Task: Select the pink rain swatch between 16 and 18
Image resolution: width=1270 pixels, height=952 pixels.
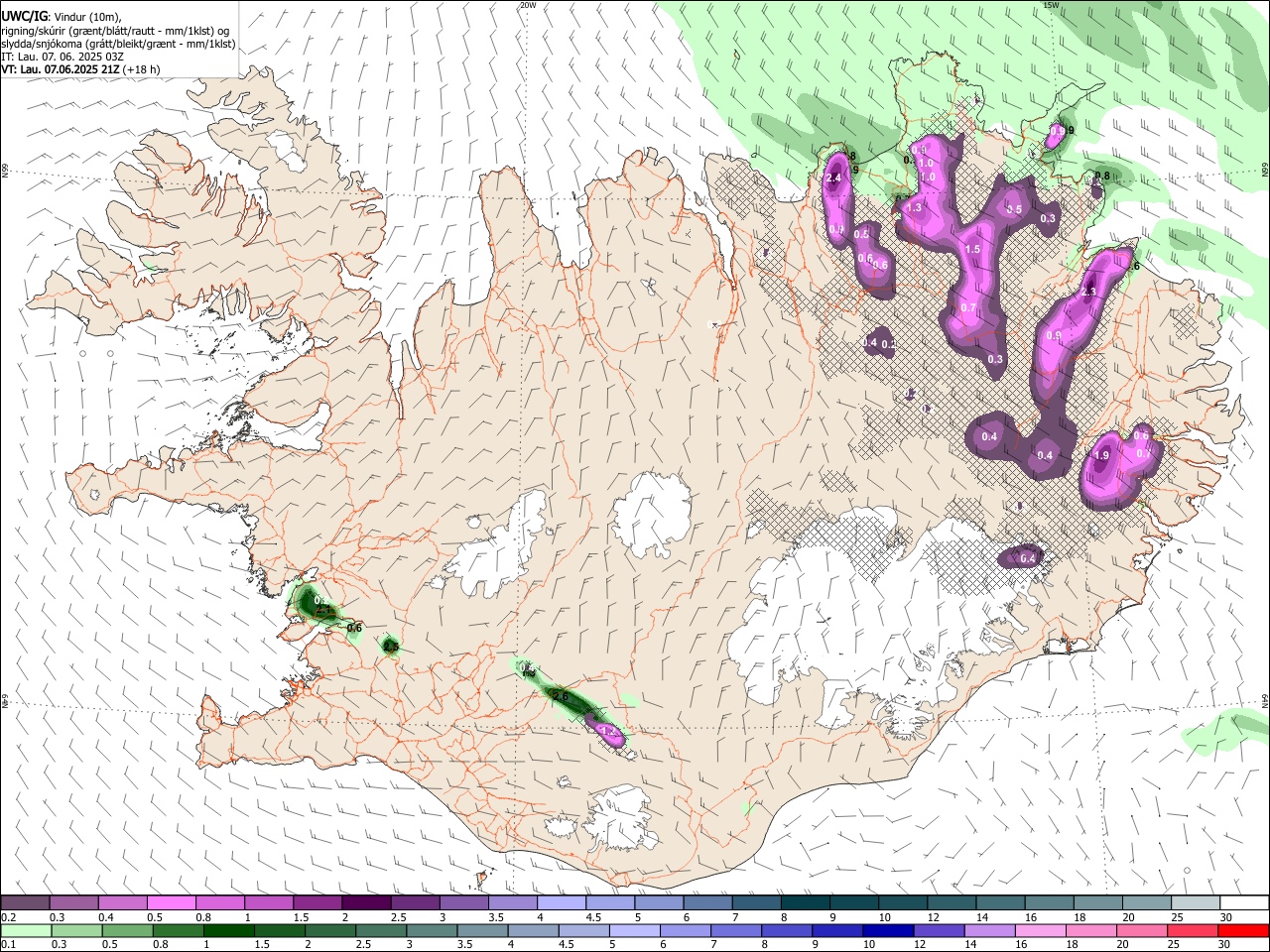Action: (1040, 931)
